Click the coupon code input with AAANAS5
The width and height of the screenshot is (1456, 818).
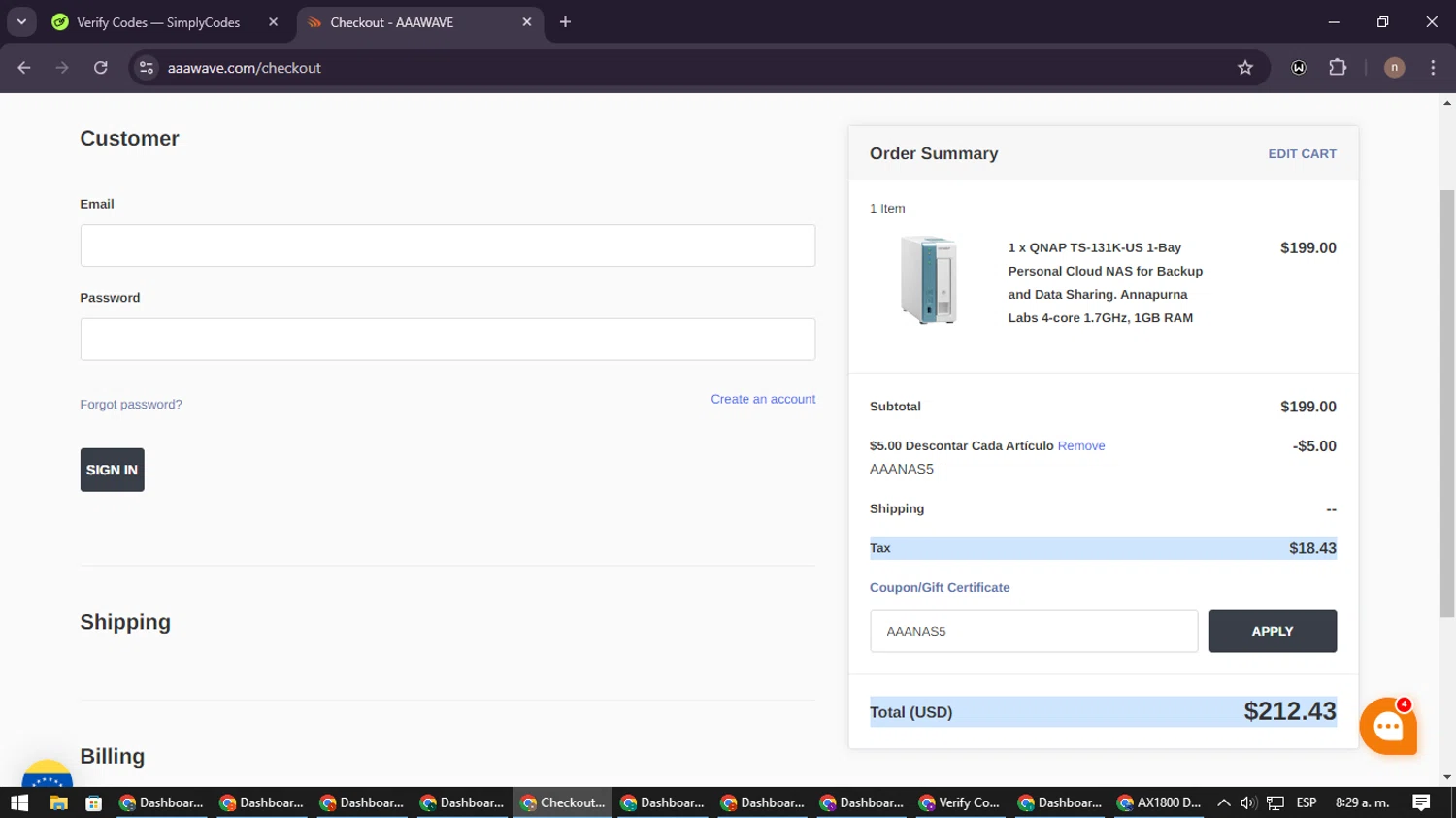point(1034,631)
